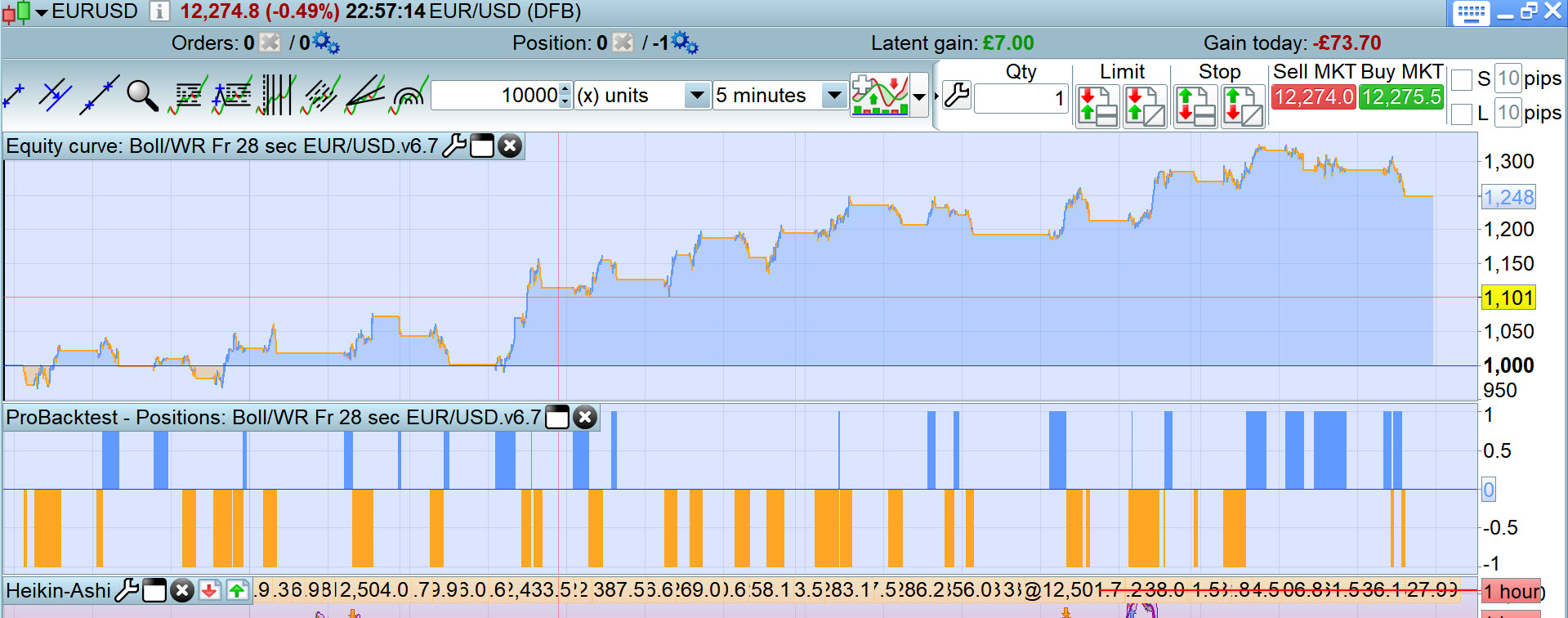The height and width of the screenshot is (618, 1568).
Task: Maximize the ProBacktest Positions panel
Action: coord(557,418)
